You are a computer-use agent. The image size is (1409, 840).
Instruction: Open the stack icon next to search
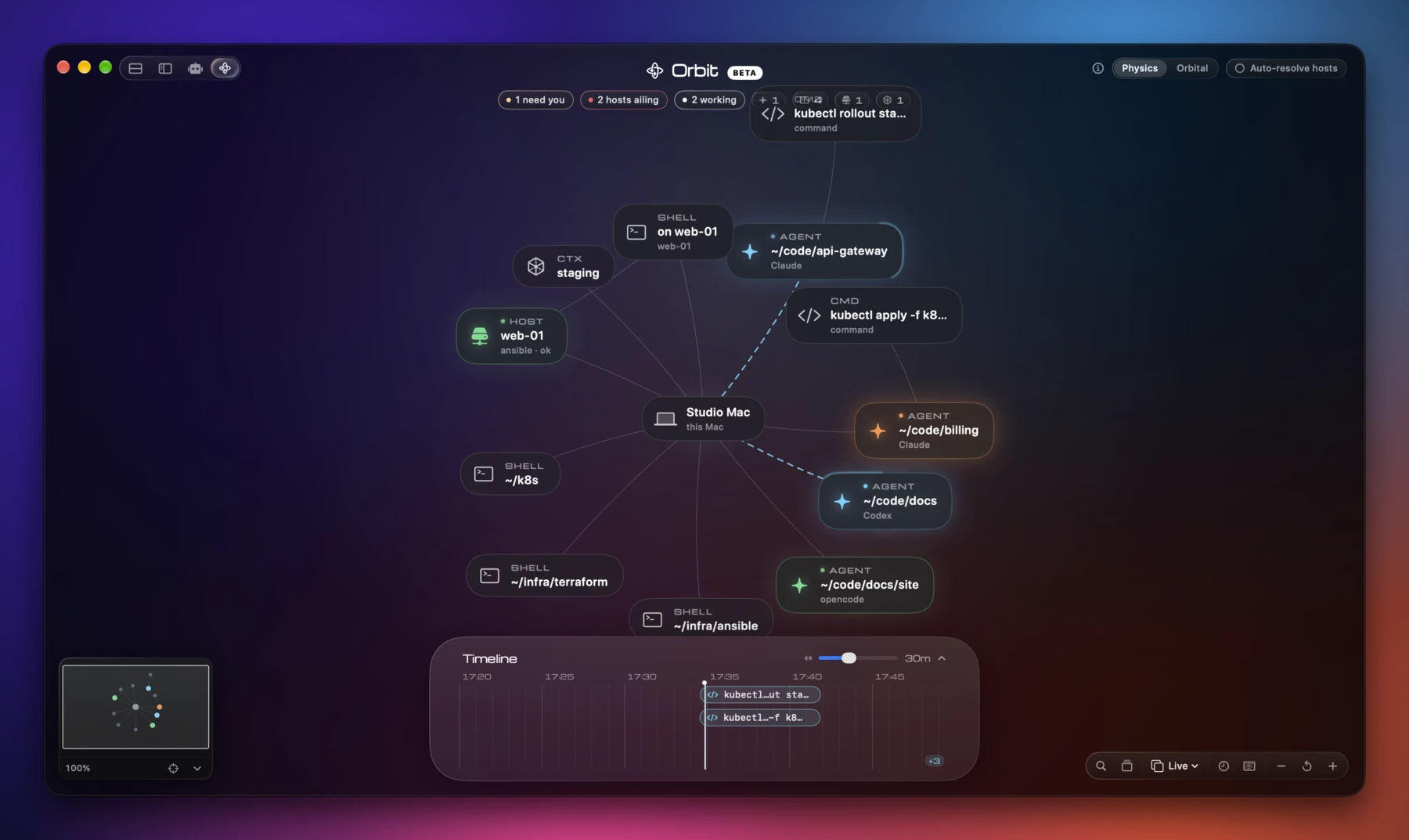(1126, 766)
